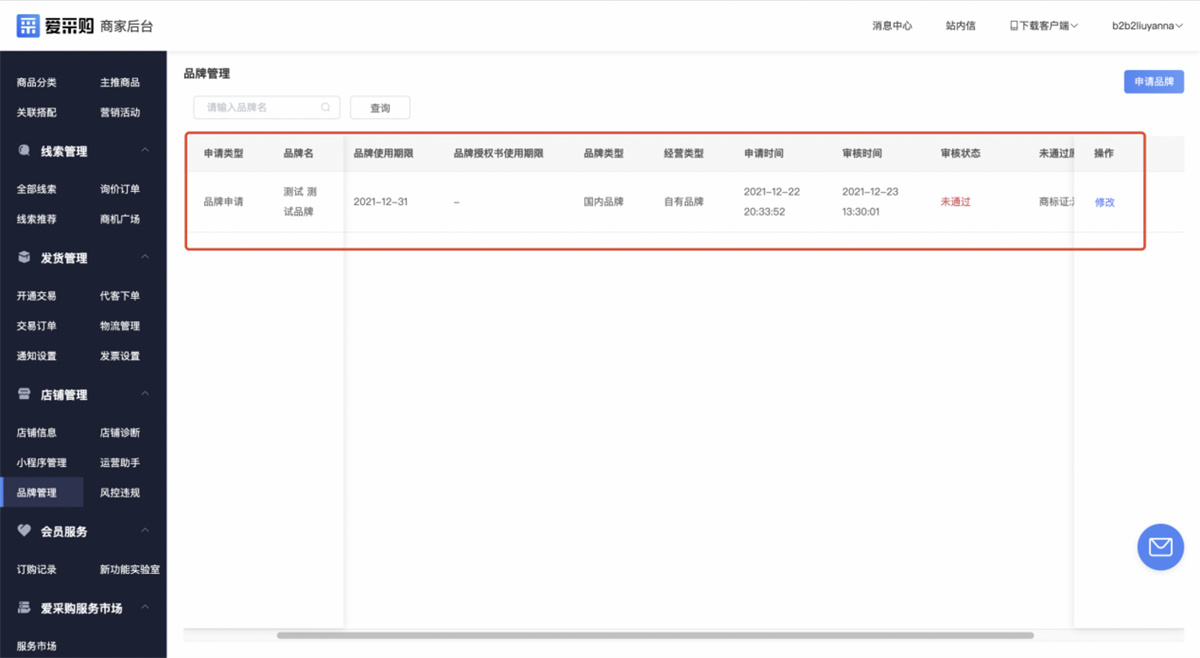Open 运营助手 menu item
This screenshot has height=658, width=1200.
coord(120,463)
